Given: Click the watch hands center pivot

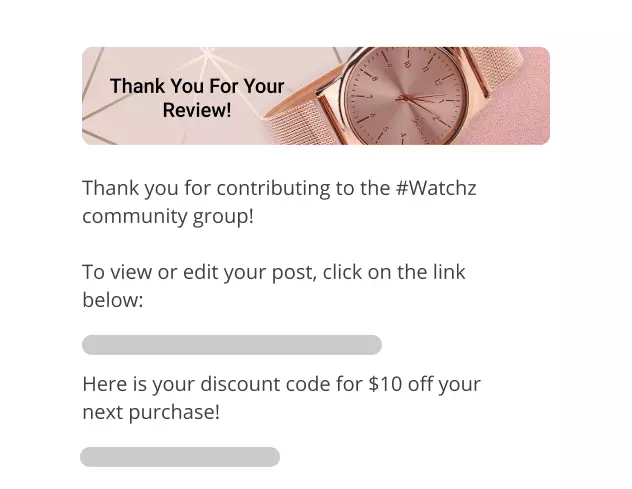Looking at the screenshot, I should (x=406, y=98).
